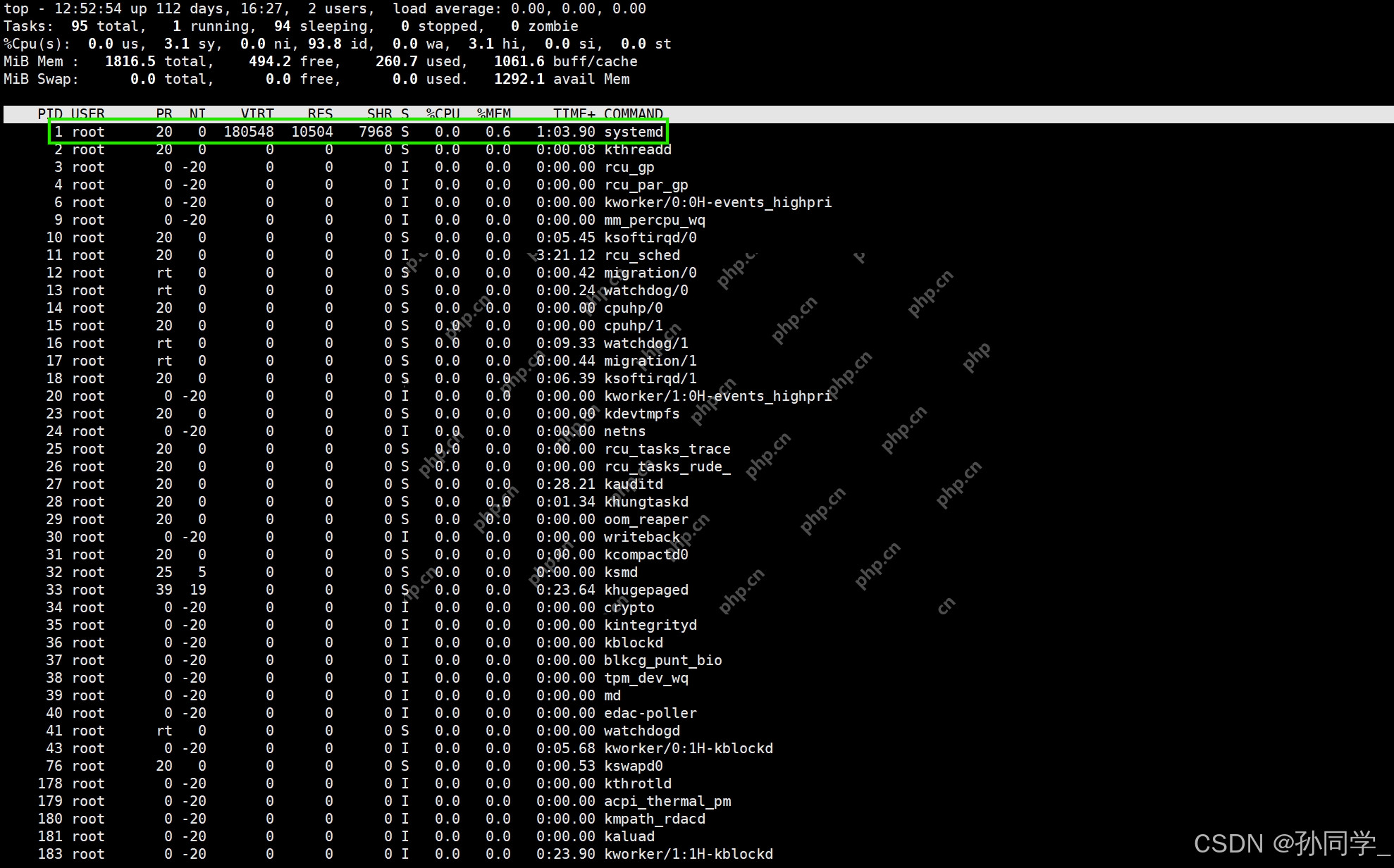Image resolution: width=1394 pixels, height=868 pixels.
Task: Click the blkcg_punt_bio command
Action: pos(662,660)
